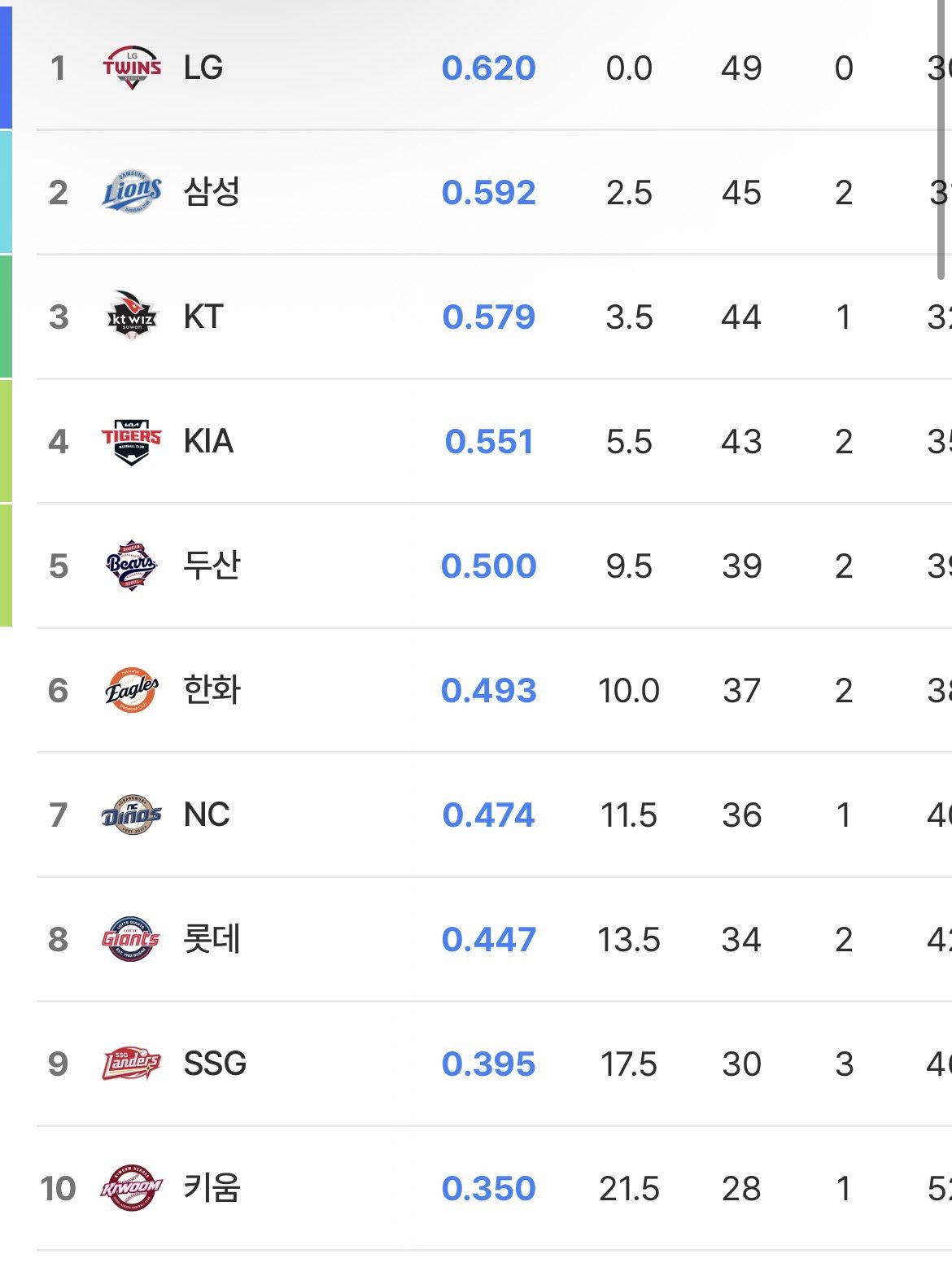Click LG's 0.620 winning percentage

click(x=489, y=68)
